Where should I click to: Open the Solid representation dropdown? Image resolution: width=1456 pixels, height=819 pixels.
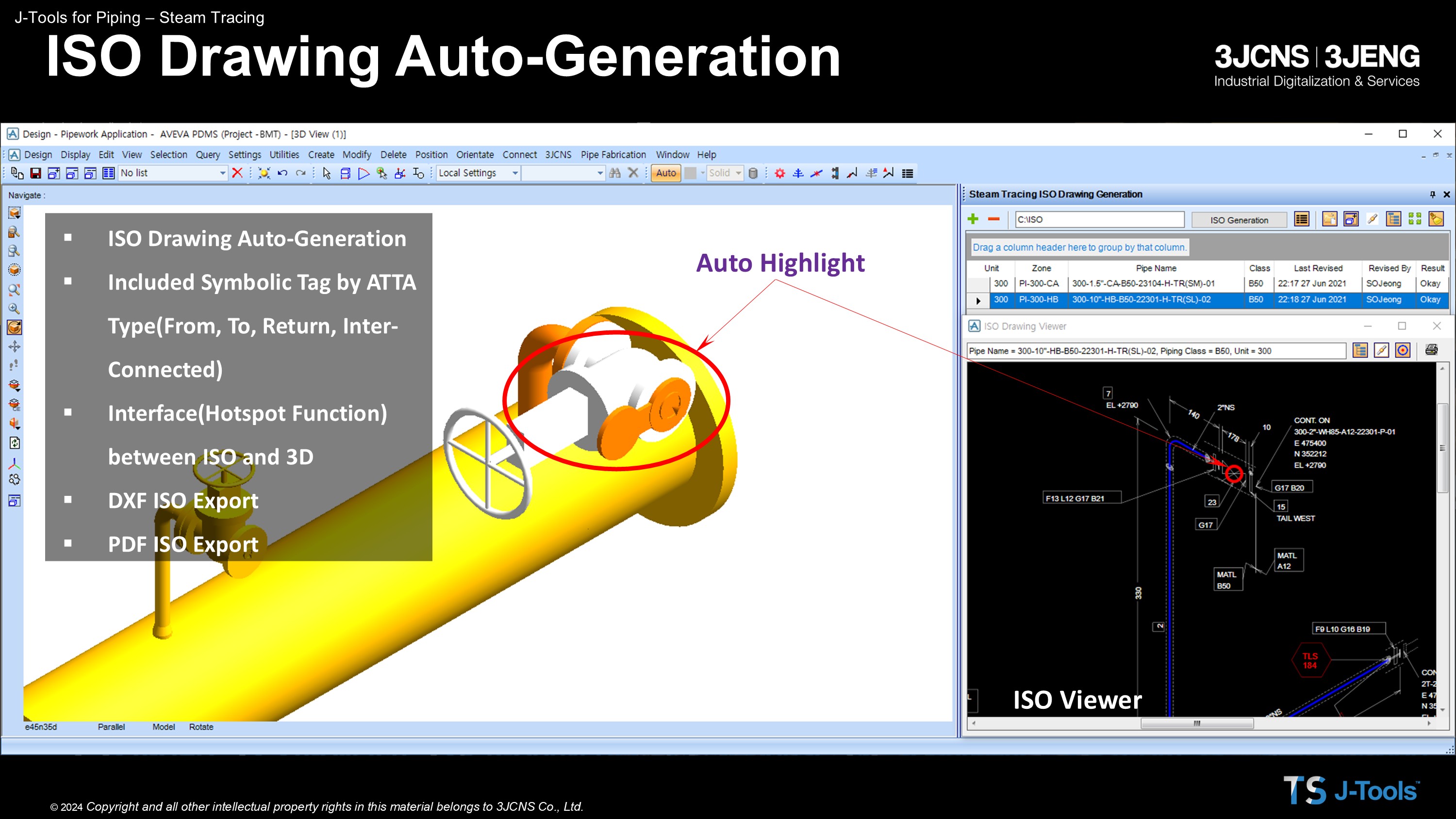click(738, 173)
